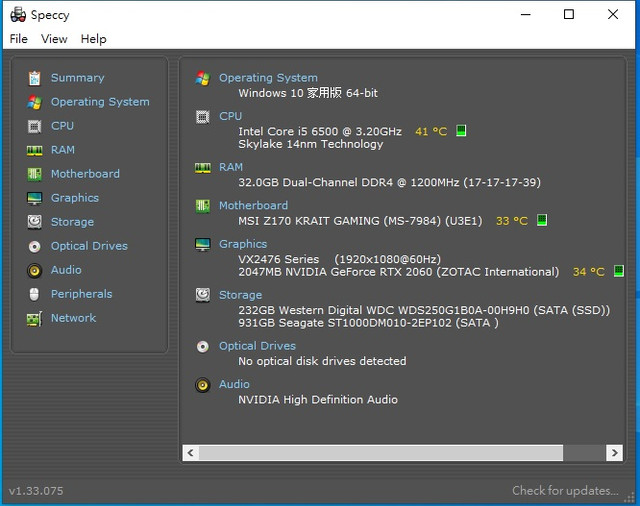Click the Speccy app icon in title bar
This screenshot has width=640, height=506.
[18, 15]
